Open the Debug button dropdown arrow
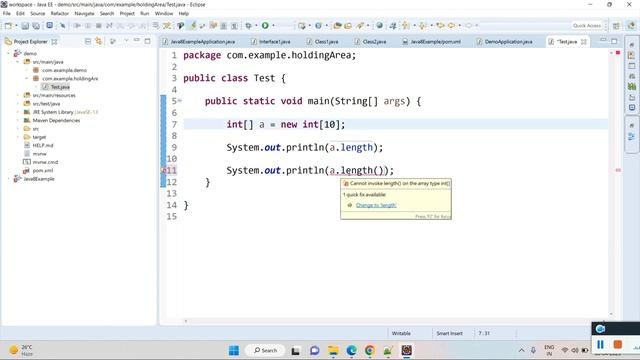 point(256,26)
